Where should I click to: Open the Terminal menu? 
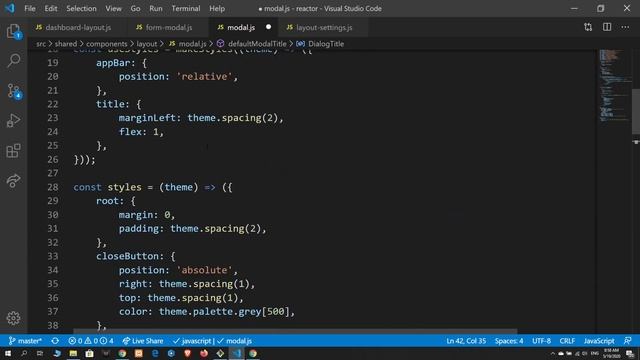(186, 9)
